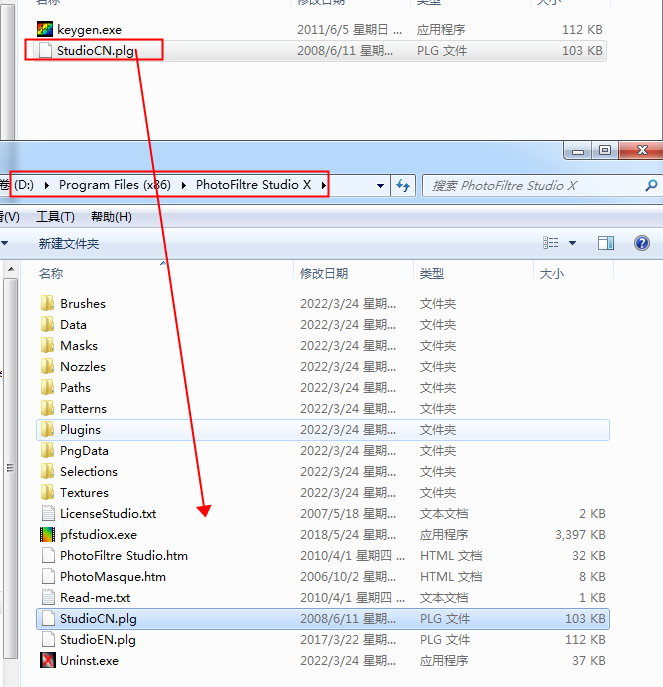Image resolution: width=663 pixels, height=687 pixels.
Task: Click the Plugins folder icon
Action: tap(47, 430)
